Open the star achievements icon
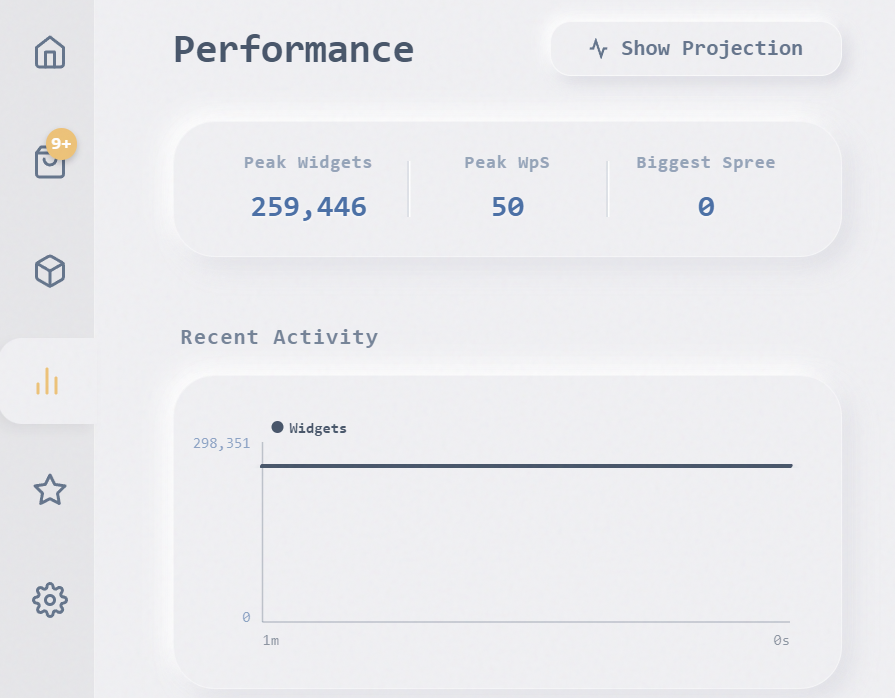The image size is (895, 698). (50, 490)
